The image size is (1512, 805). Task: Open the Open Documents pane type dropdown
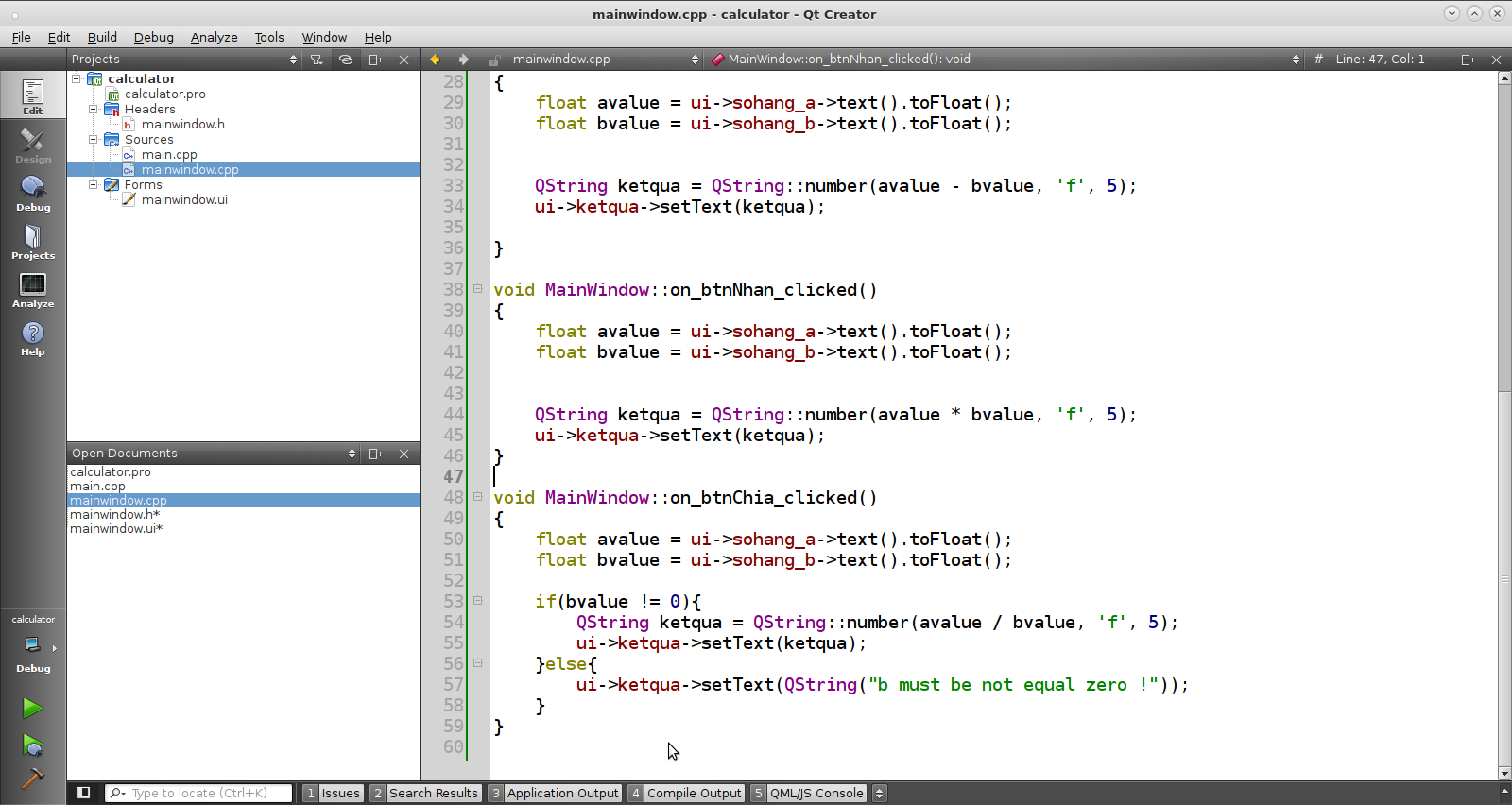pos(214,454)
